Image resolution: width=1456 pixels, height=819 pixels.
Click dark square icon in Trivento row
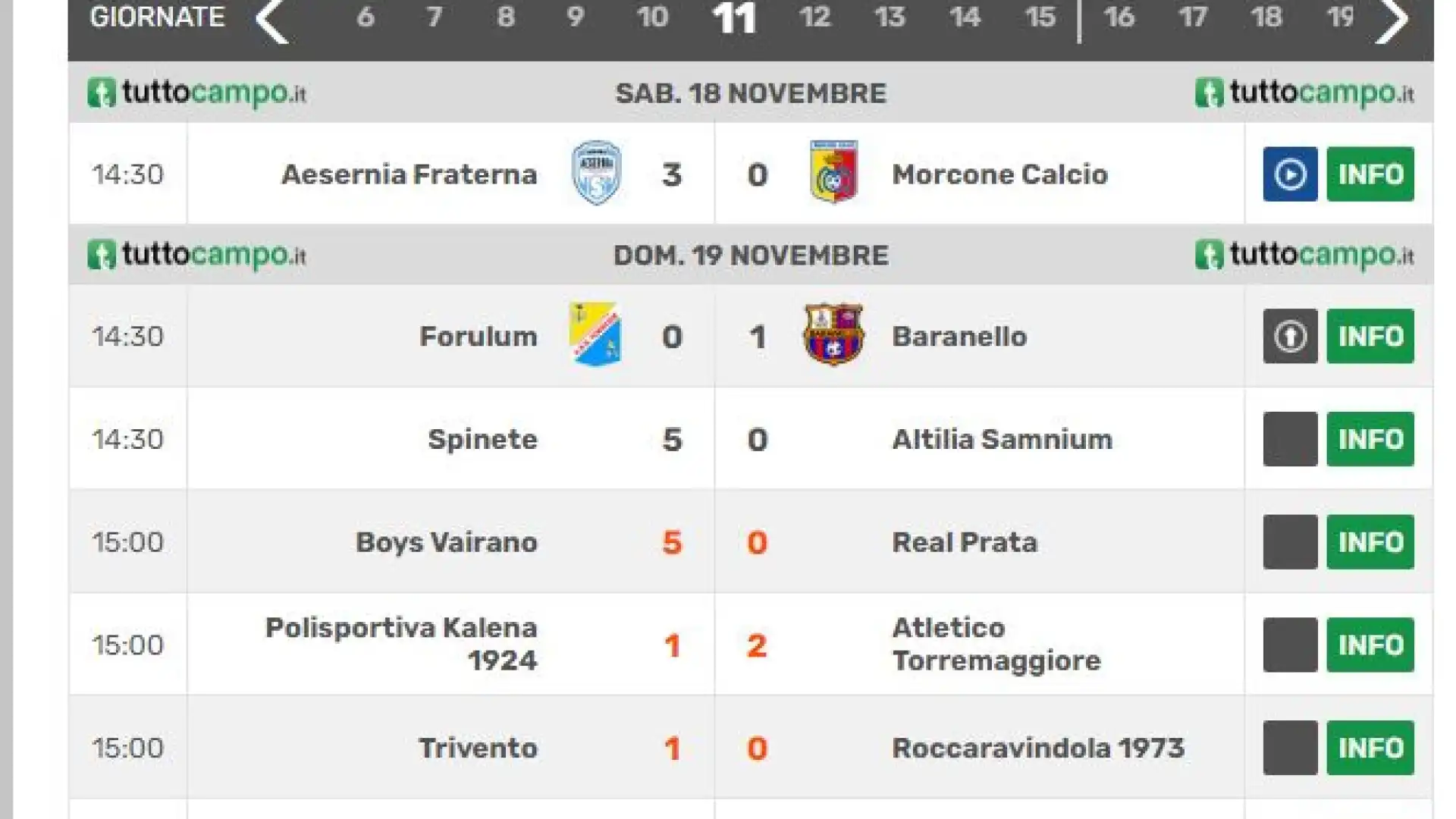(1290, 748)
